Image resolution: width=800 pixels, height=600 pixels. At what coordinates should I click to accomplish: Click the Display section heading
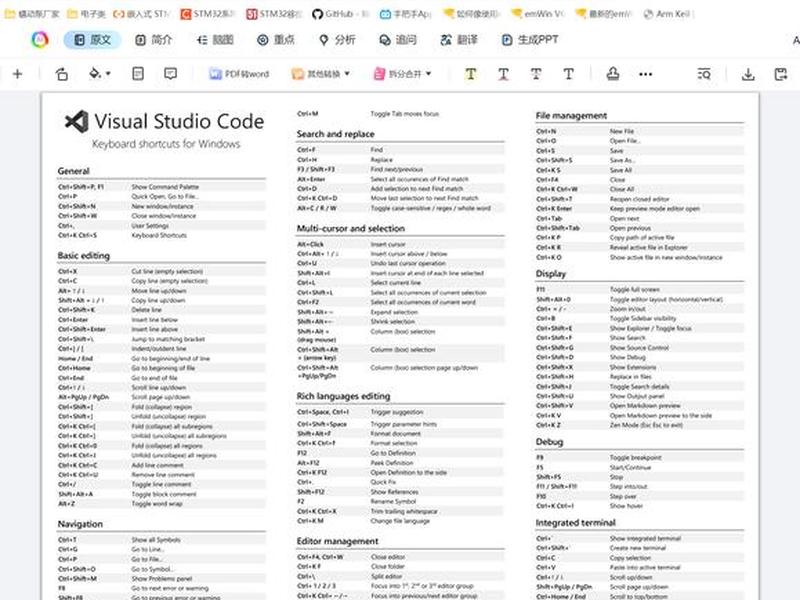[551, 274]
